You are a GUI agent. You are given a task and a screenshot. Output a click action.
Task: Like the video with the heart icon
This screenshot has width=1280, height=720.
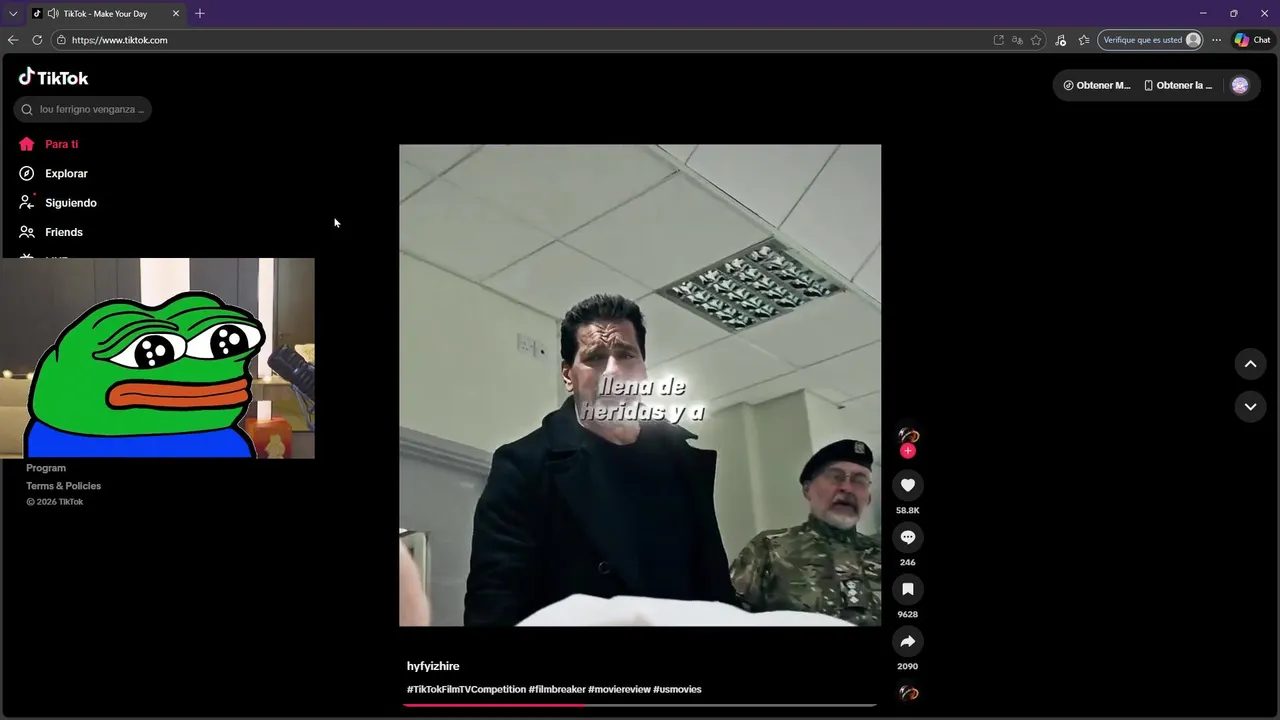click(908, 485)
